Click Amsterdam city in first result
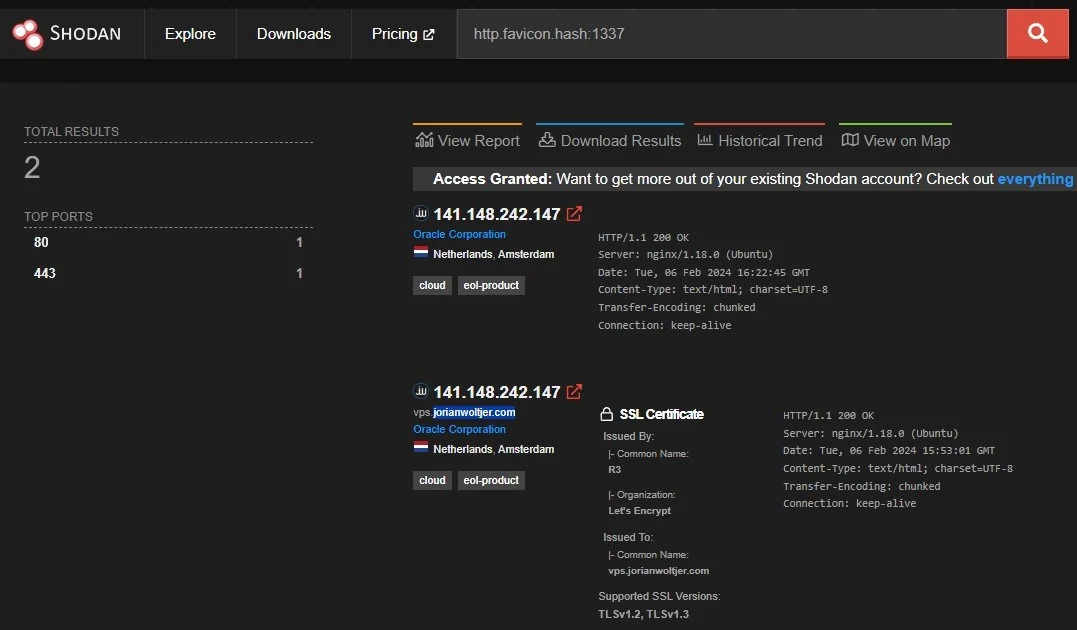This screenshot has height=630, width=1077. (x=525, y=254)
